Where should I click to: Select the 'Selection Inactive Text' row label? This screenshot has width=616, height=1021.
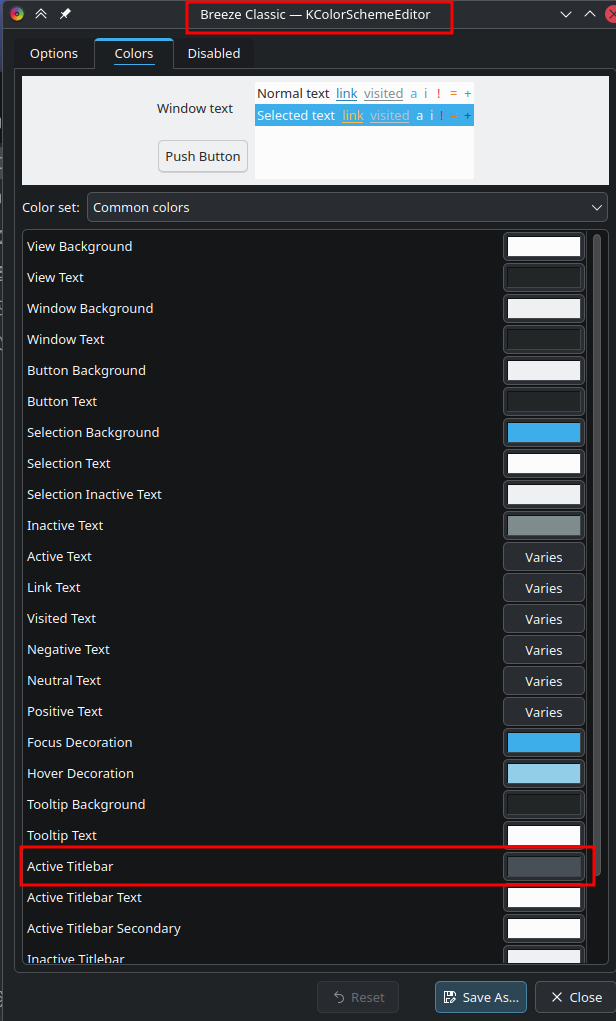pos(94,495)
